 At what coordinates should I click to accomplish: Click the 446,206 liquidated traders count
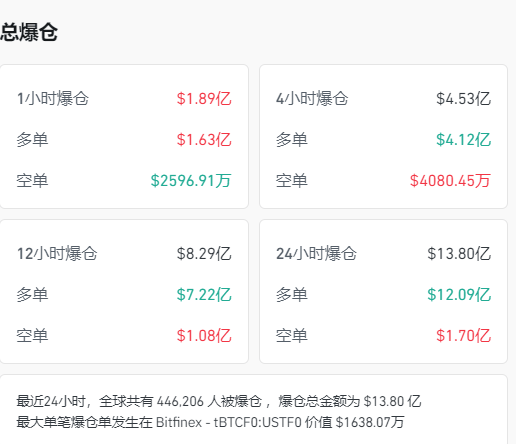click(x=180, y=401)
